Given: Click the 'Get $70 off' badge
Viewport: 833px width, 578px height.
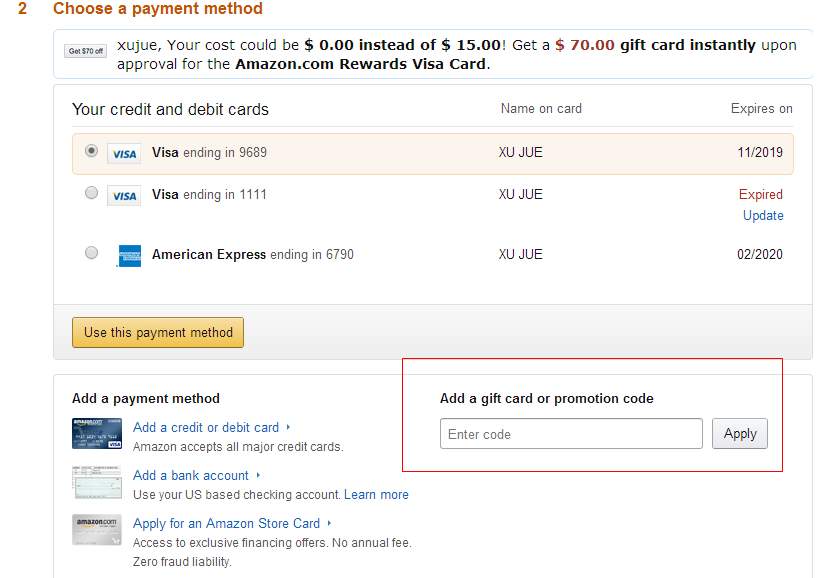Looking at the screenshot, I should pos(85,51).
